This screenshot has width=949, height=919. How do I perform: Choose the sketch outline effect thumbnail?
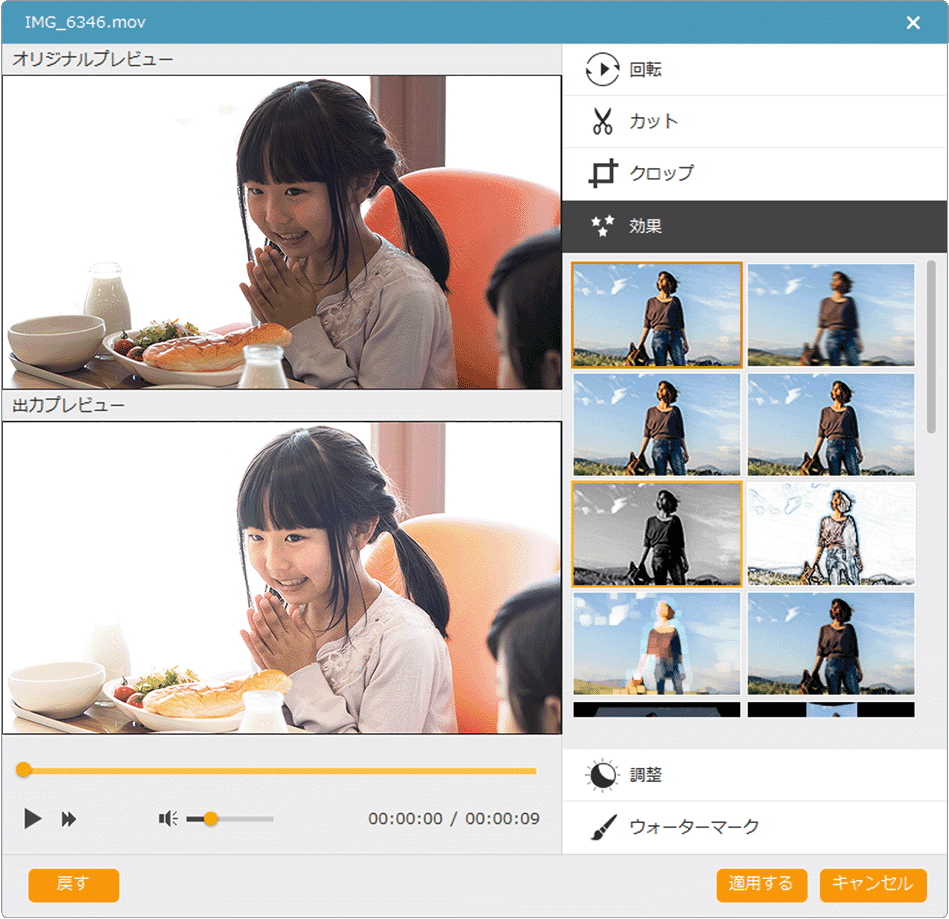point(831,534)
